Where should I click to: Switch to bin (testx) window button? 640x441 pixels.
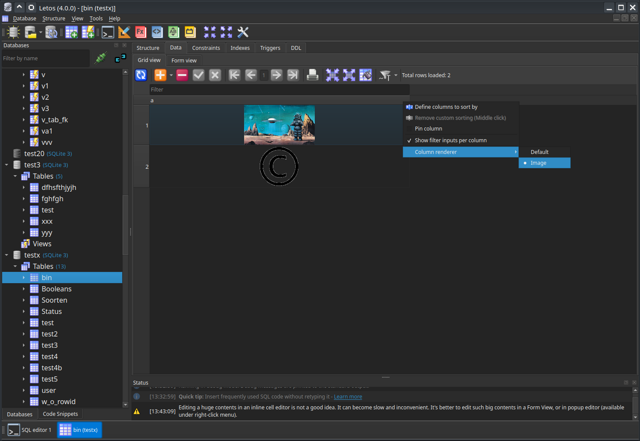pos(79,430)
